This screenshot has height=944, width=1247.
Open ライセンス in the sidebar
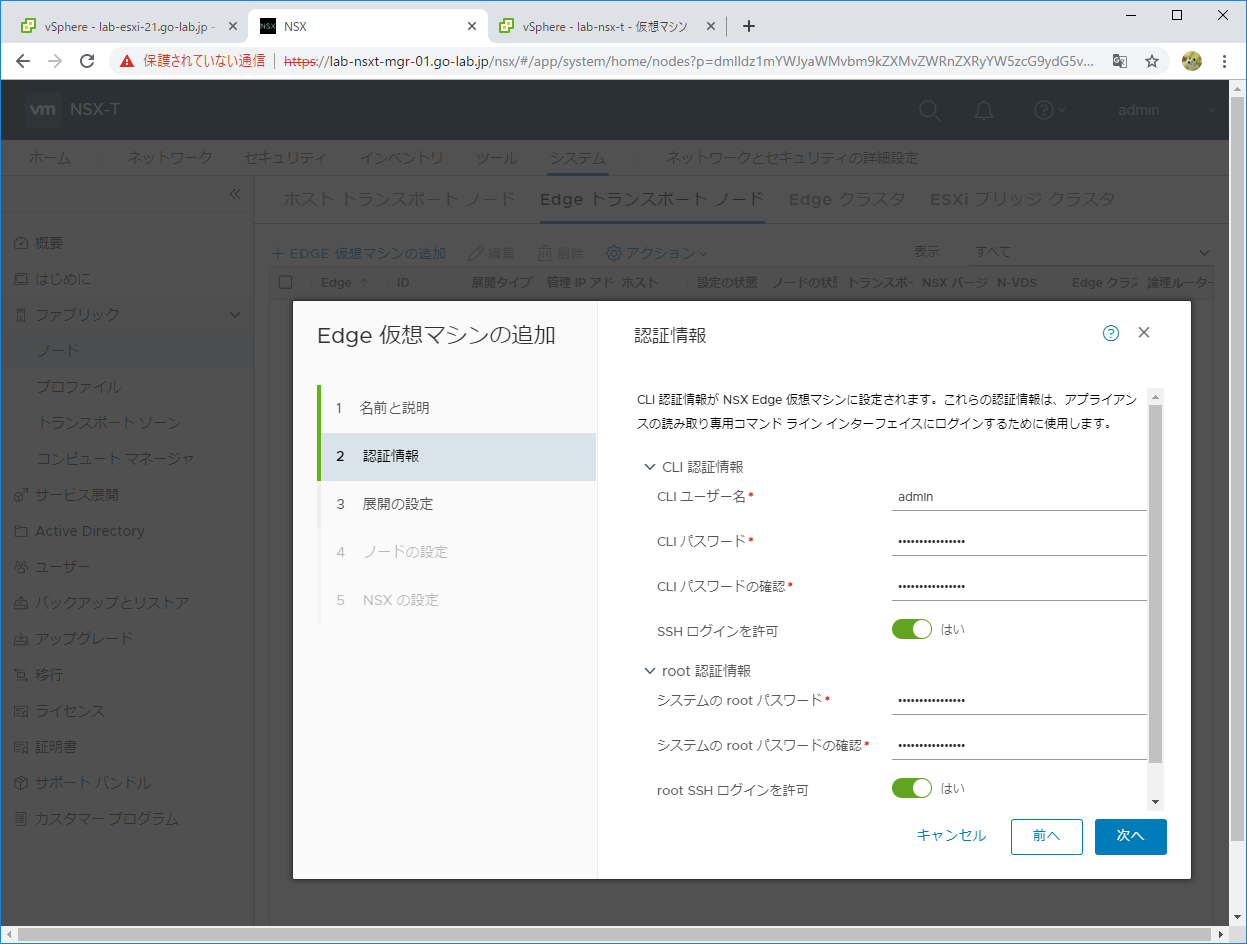coord(70,711)
